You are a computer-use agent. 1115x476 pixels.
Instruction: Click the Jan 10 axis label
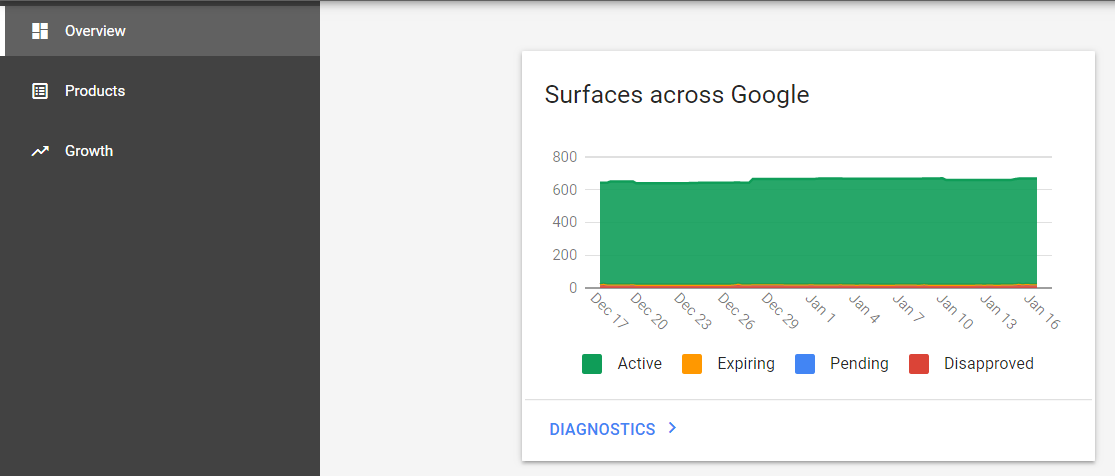pyautogui.click(x=954, y=312)
